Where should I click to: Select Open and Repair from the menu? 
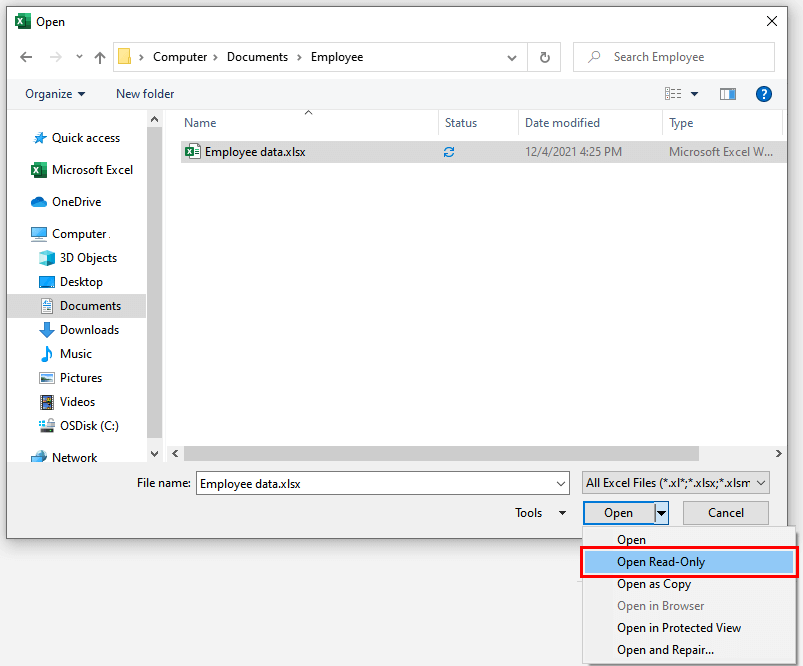coord(665,649)
